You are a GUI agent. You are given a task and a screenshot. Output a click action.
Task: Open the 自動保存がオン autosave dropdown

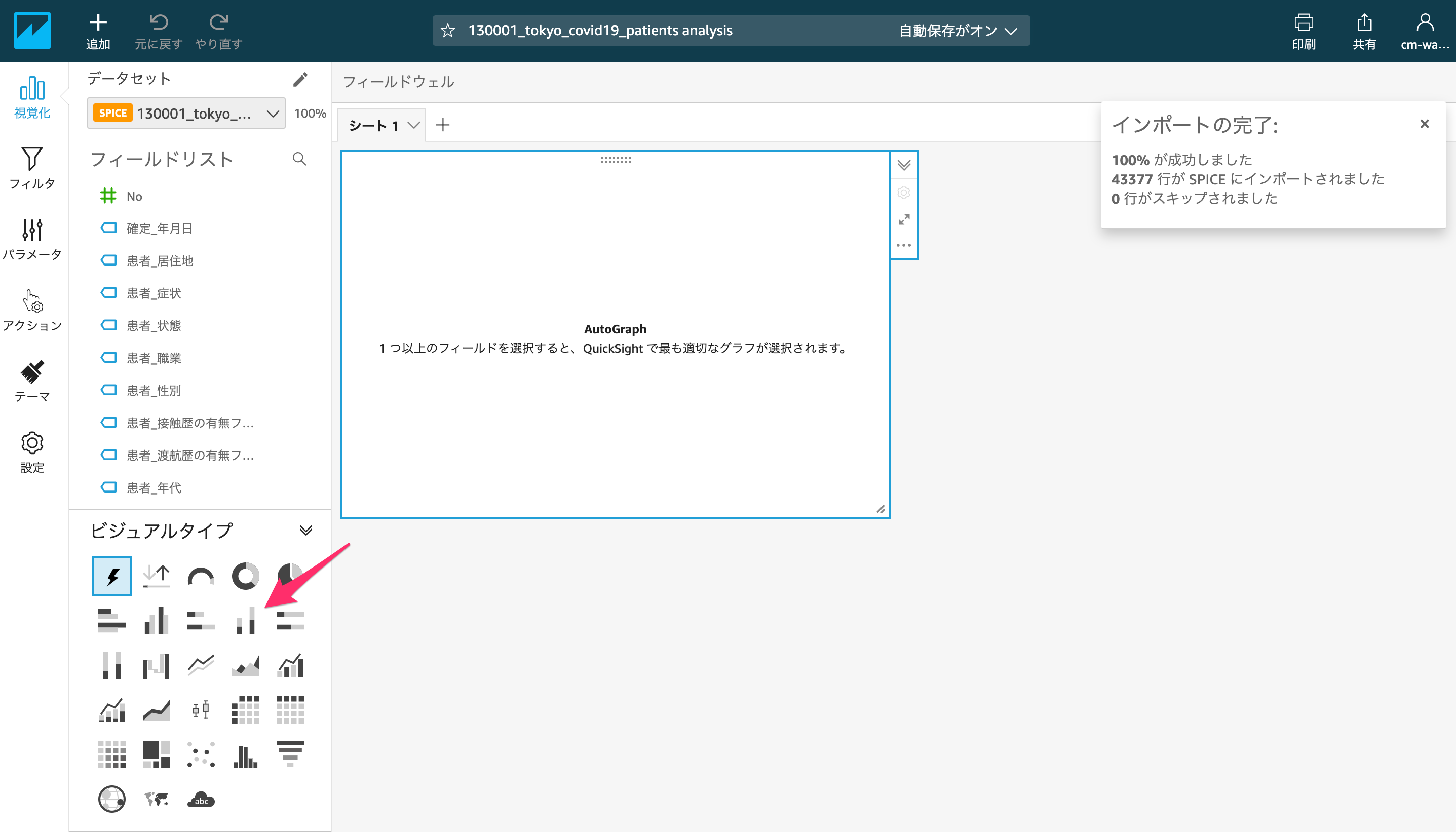pyautogui.click(x=957, y=31)
